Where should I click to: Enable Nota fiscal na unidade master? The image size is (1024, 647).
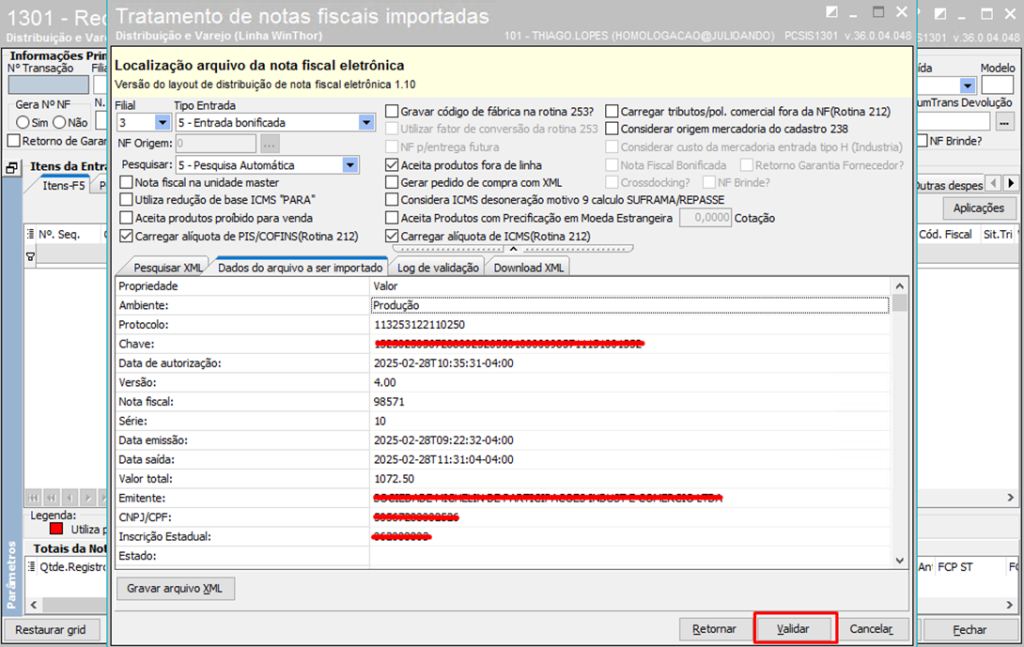[x=126, y=183]
